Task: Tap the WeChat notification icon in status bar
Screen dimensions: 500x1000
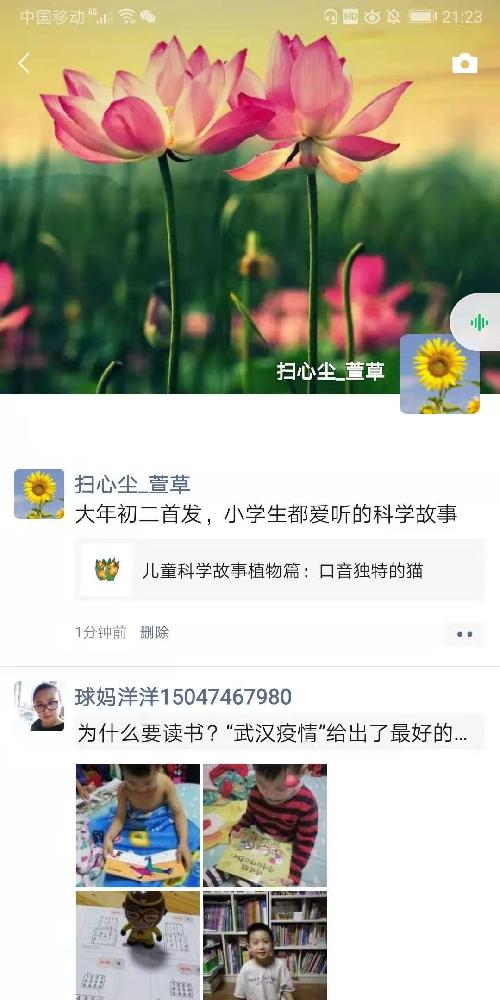Action: pyautogui.click(x=147, y=17)
